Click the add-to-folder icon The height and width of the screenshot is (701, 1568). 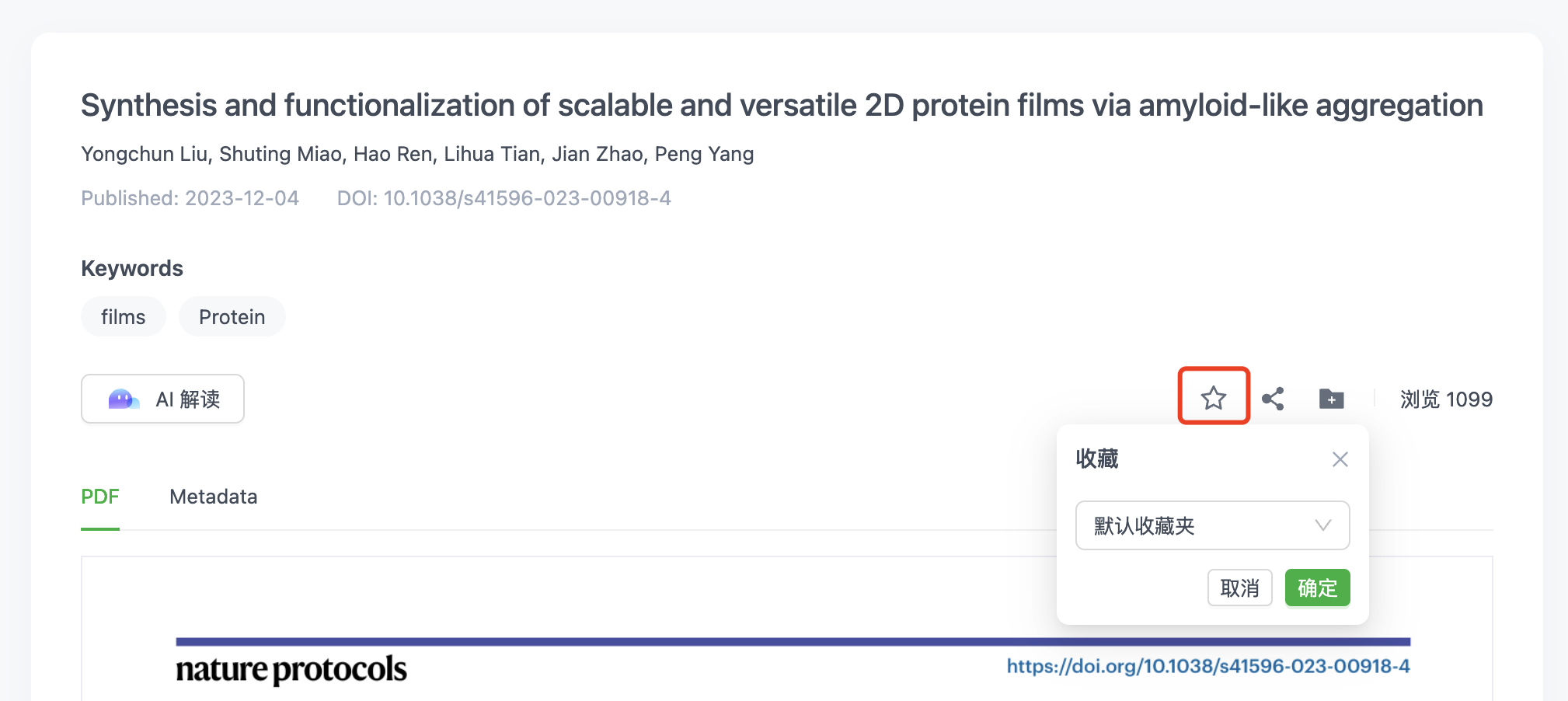coord(1331,399)
